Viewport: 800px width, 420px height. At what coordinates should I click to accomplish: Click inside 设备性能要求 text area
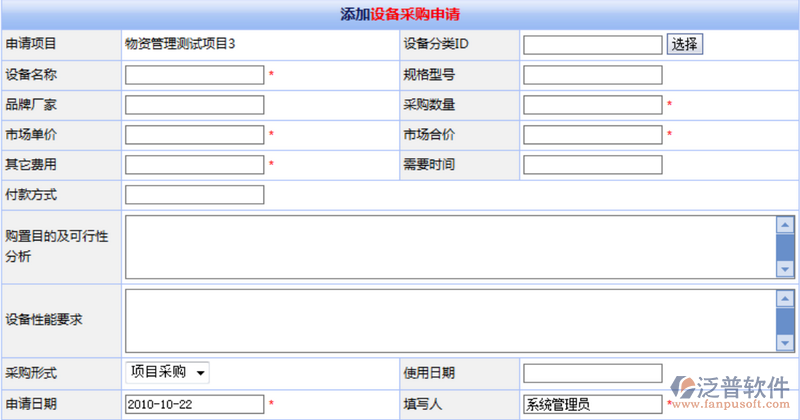[x=450, y=319]
